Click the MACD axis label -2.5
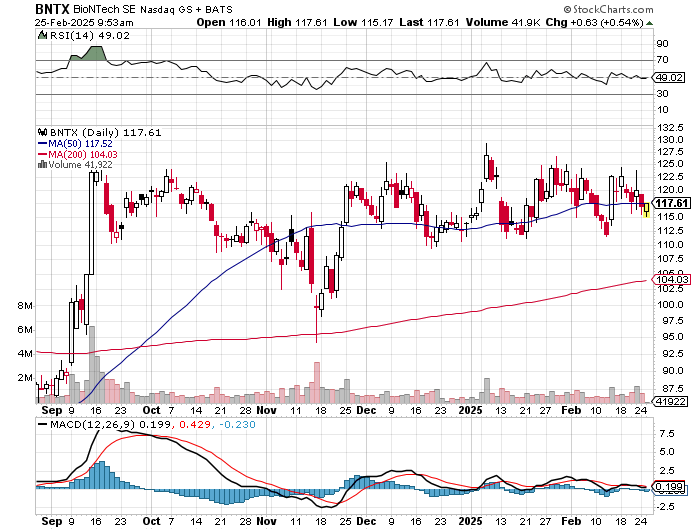 pos(664,507)
